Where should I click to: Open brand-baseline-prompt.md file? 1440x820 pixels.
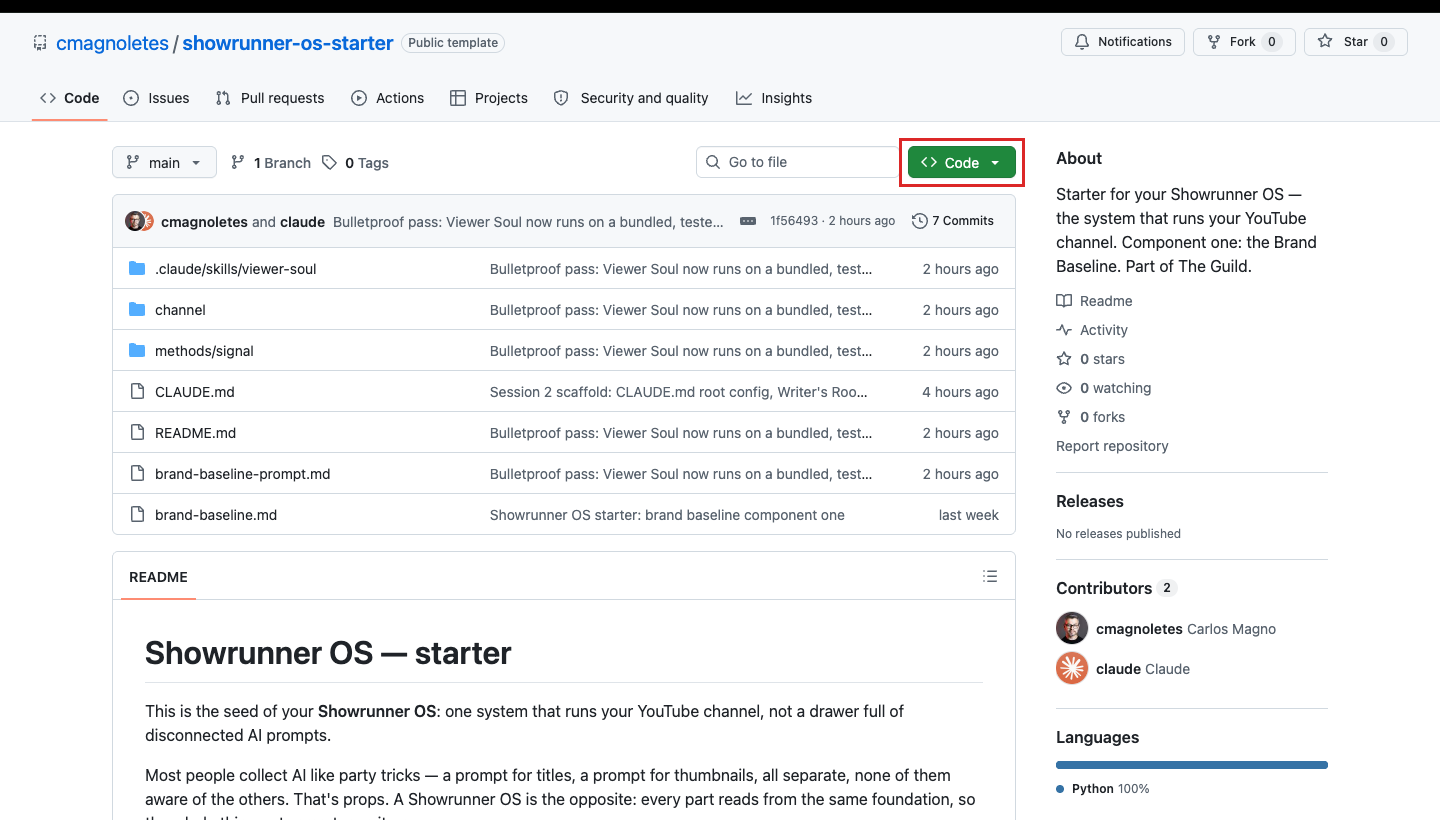(x=242, y=474)
